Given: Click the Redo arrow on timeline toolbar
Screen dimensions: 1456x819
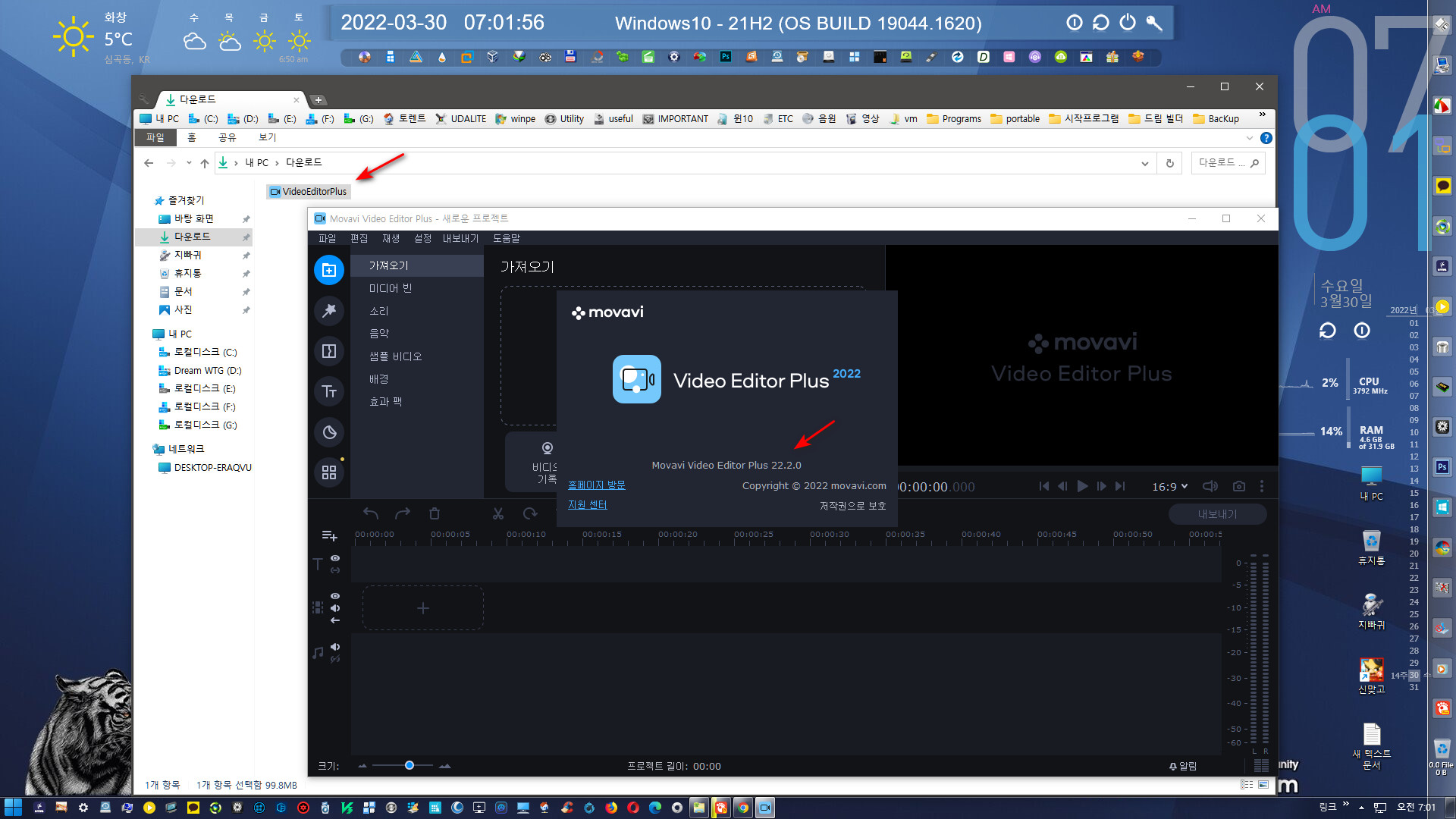Looking at the screenshot, I should (403, 513).
